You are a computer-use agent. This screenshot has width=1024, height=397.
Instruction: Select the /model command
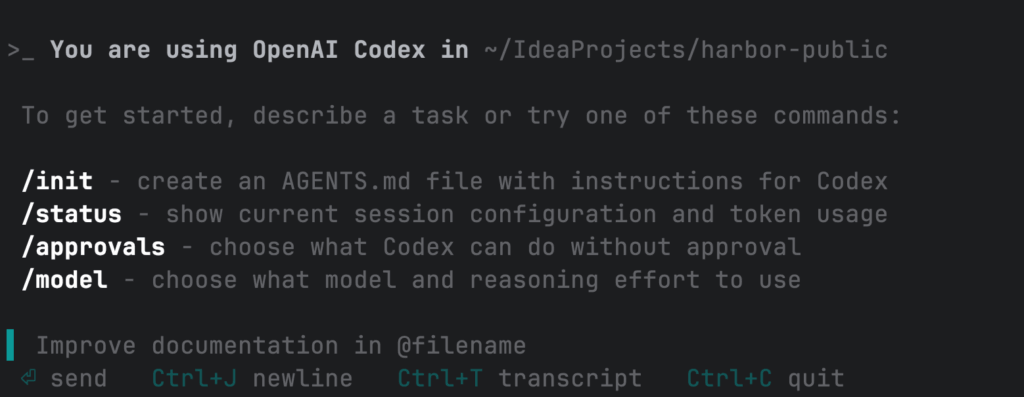[x=65, y=280]
